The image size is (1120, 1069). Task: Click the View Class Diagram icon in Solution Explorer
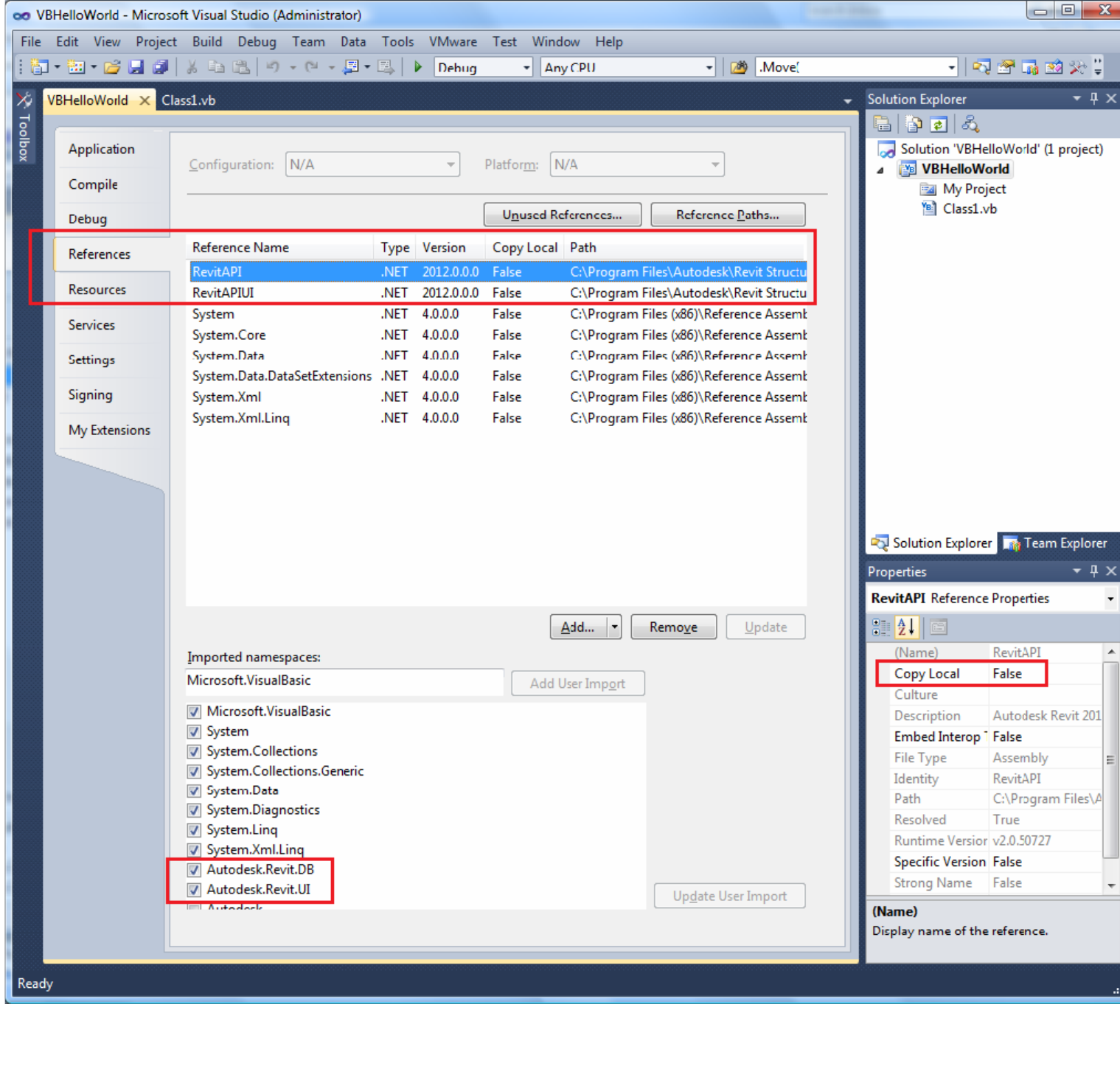[x=970, y=124]
